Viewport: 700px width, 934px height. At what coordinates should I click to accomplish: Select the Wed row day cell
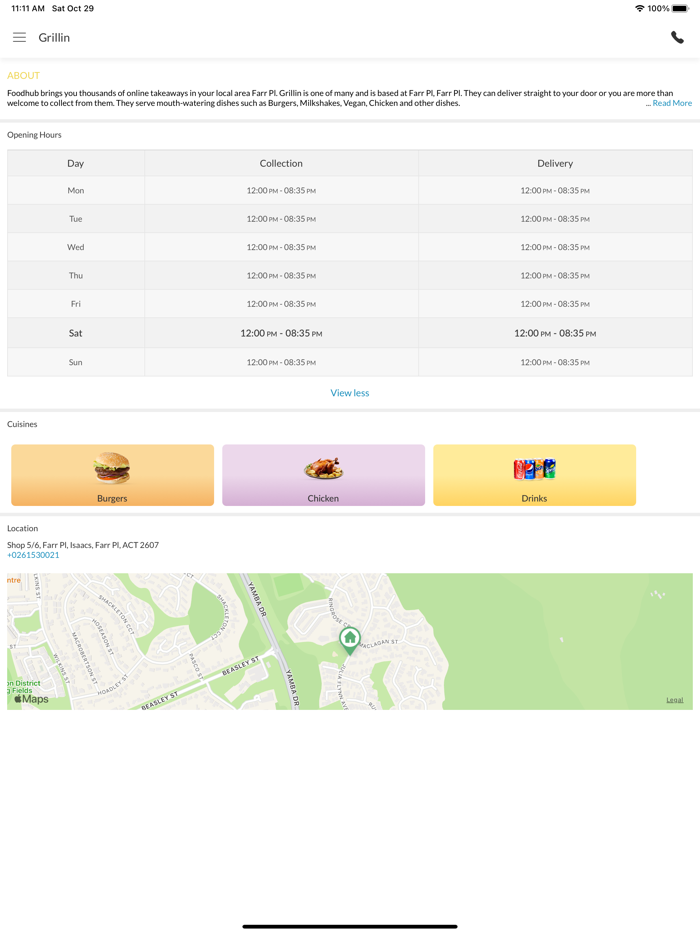point(76,247)
